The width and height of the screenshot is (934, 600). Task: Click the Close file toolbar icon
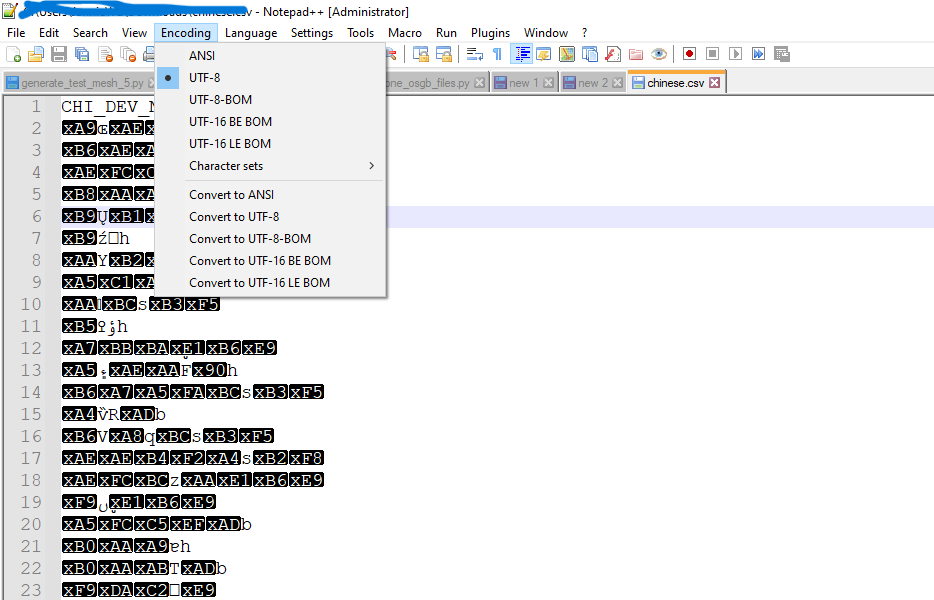[x=105, y=55]
